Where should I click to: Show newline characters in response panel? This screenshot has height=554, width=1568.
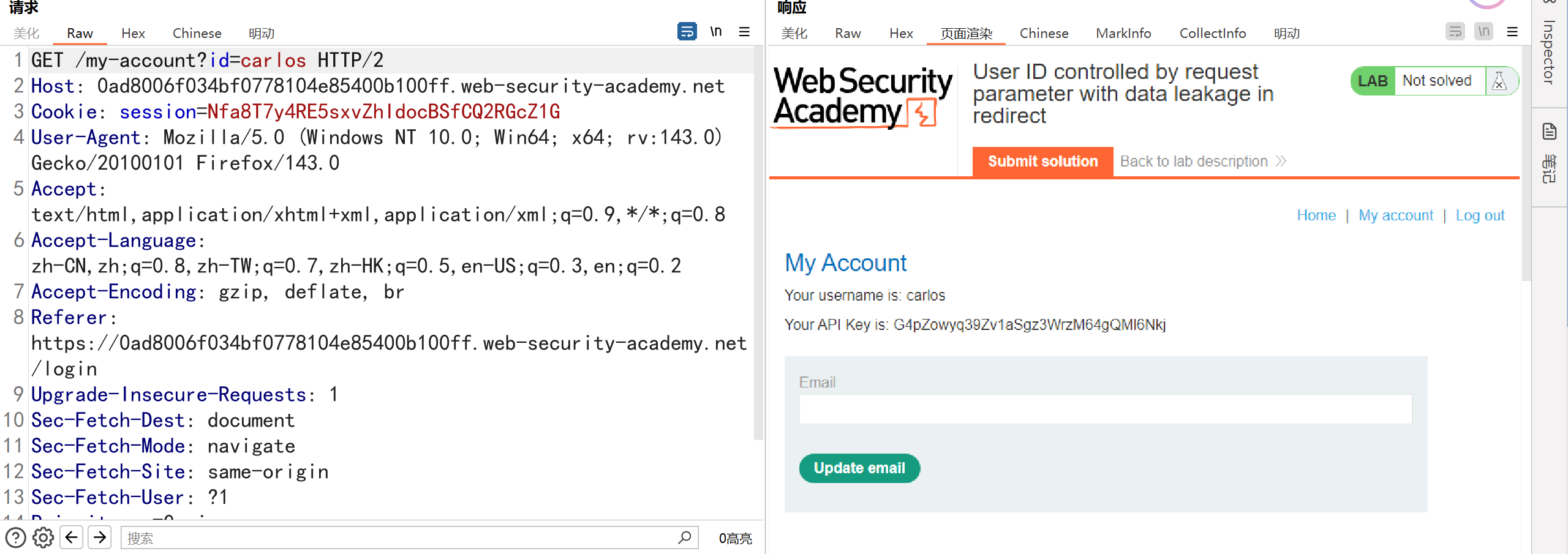click(x=1483, y=31)
